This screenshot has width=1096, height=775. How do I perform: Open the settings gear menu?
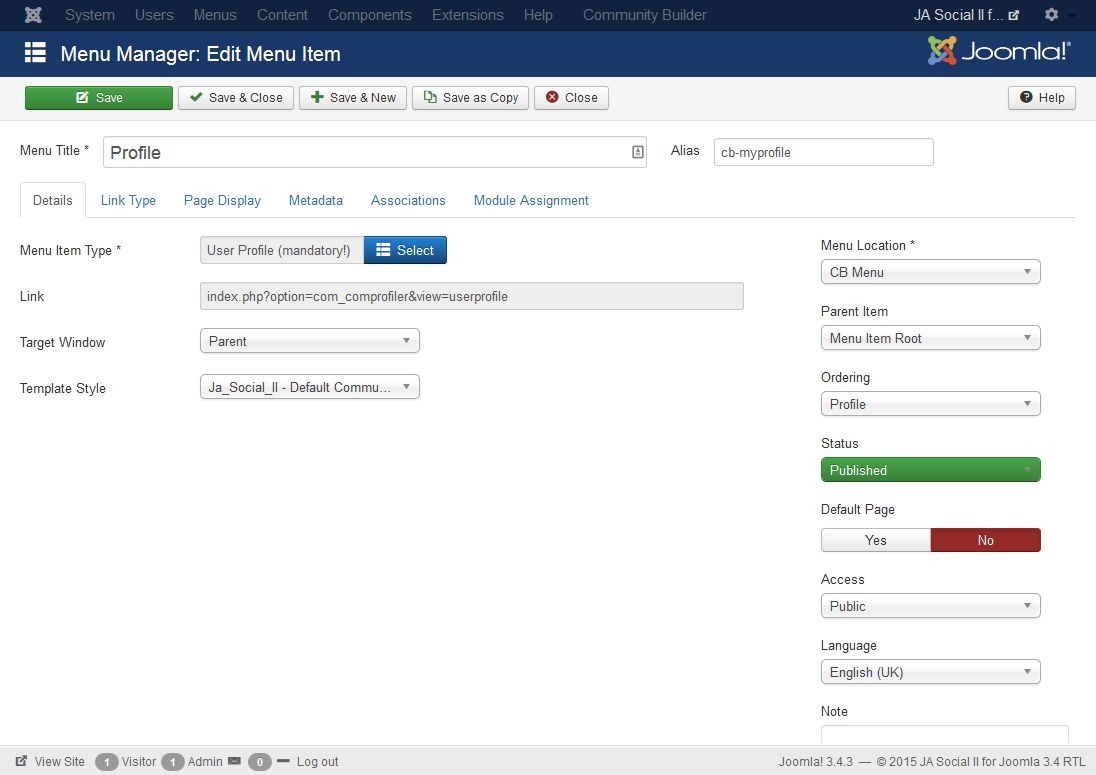coord(1051,15)
